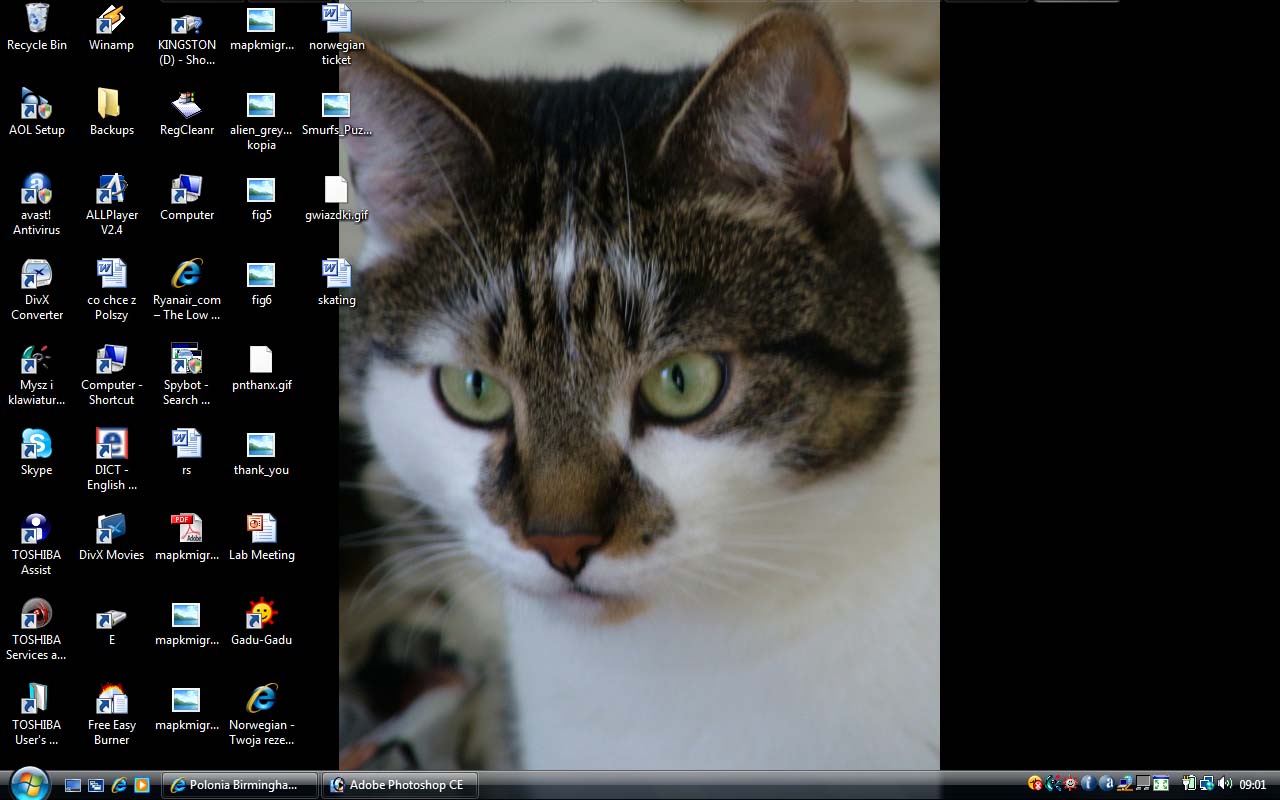
Task: Select the skating Word document
Action: (336, 275)
